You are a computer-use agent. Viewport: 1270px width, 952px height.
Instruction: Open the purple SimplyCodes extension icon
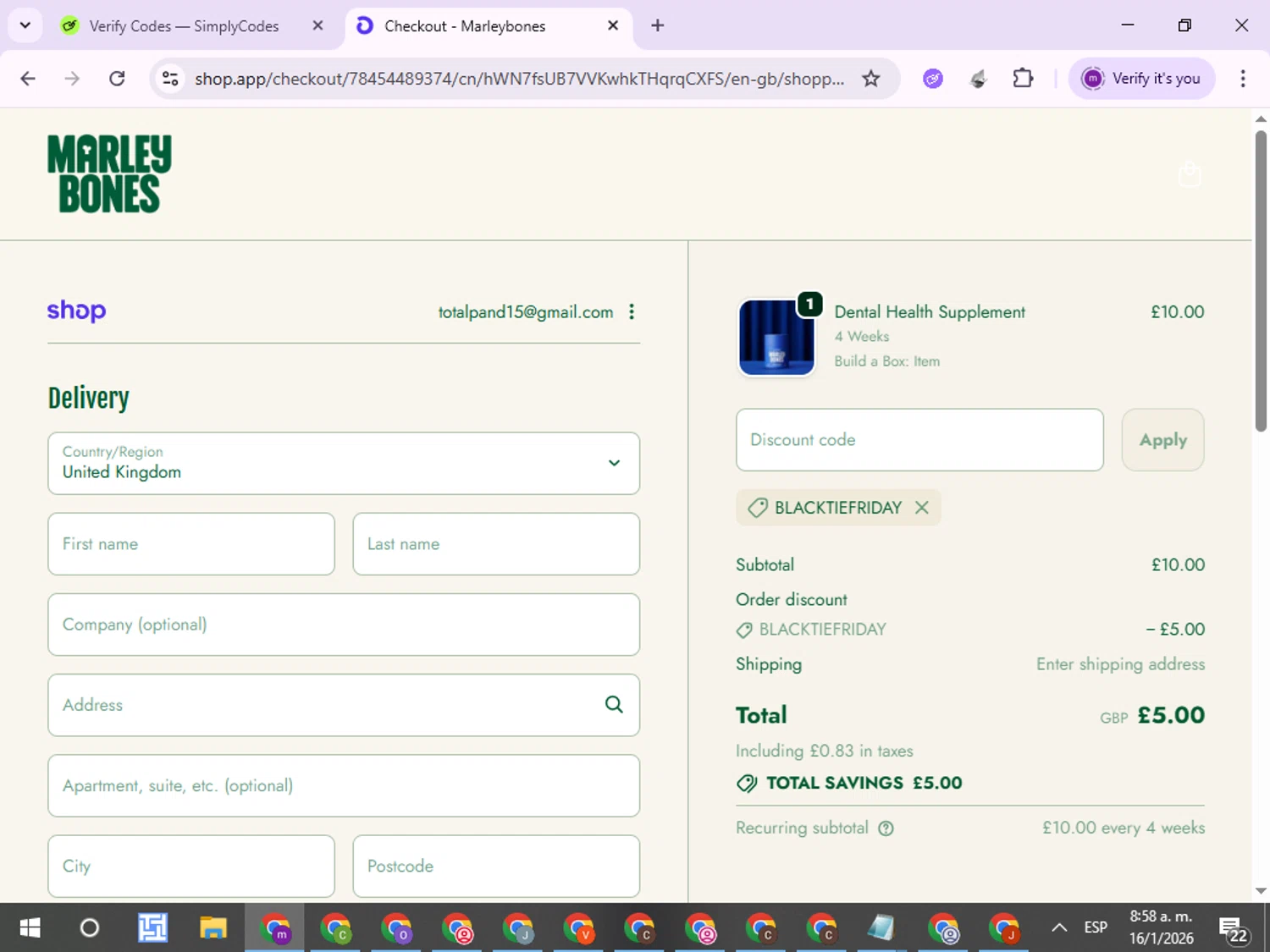click(x=933, y=79)
